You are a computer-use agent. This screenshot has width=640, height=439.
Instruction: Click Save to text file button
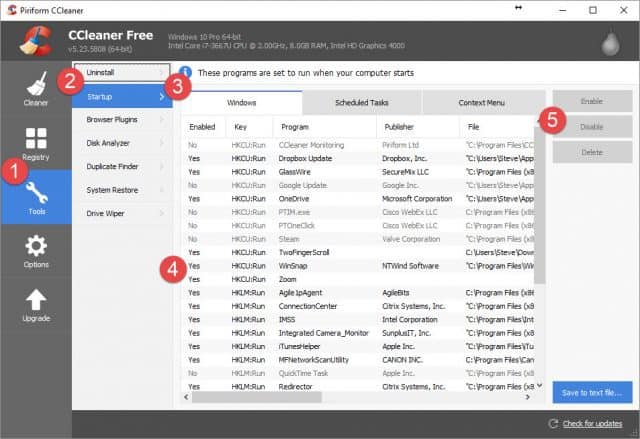tap(592, 392)
